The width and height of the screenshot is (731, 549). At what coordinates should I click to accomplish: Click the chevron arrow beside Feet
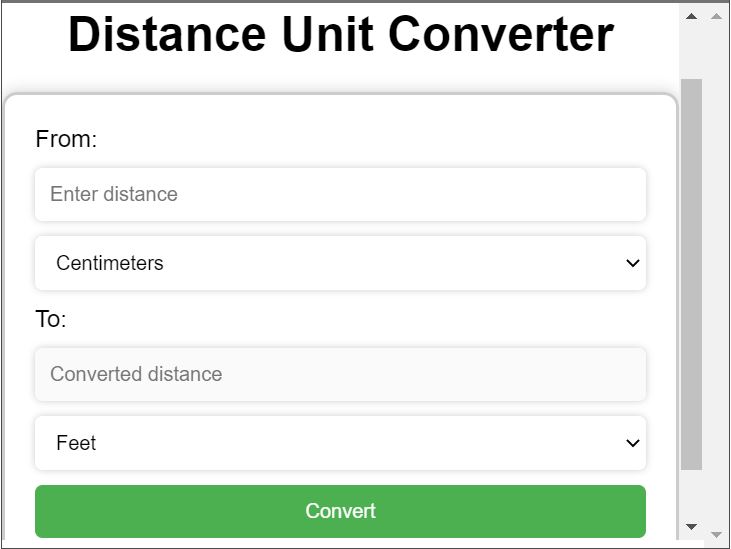click(x=632, y=443)
